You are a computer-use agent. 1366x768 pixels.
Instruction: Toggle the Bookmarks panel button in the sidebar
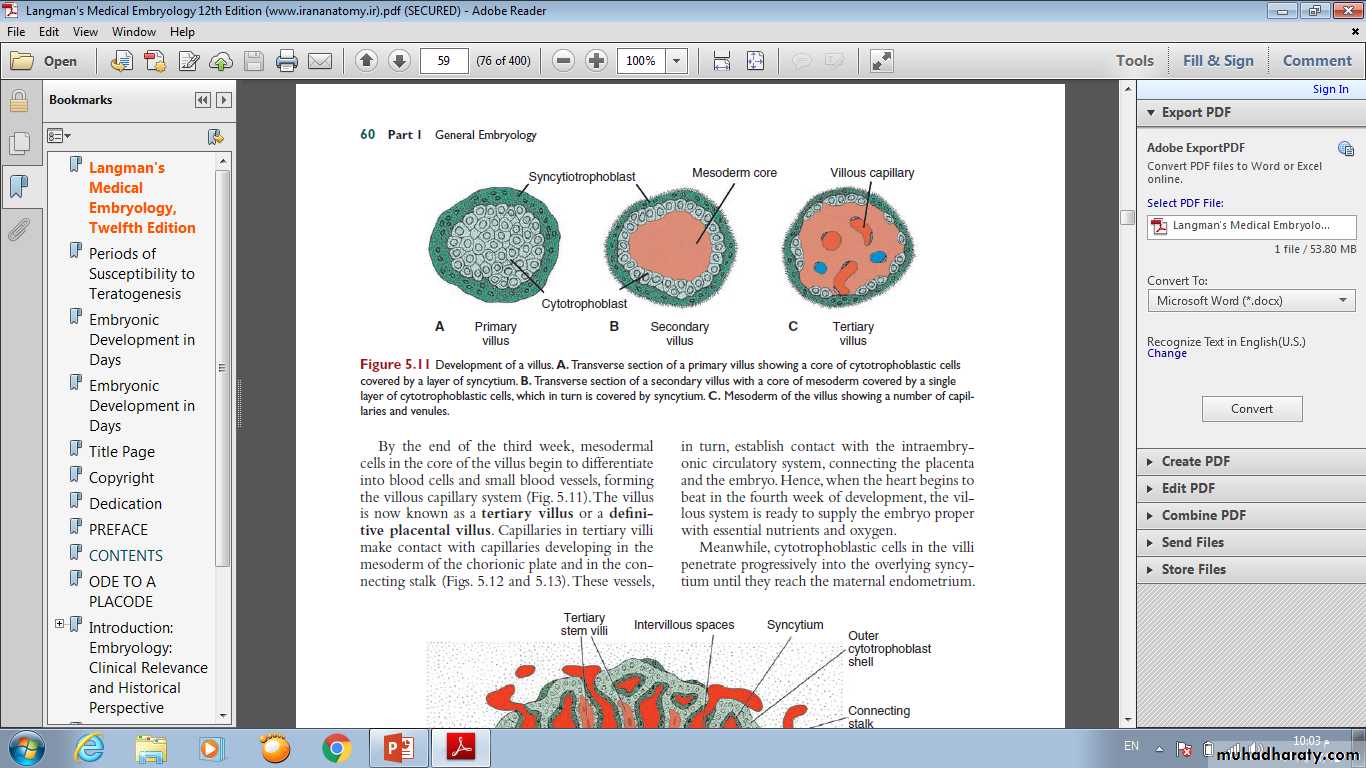point(18,187)
